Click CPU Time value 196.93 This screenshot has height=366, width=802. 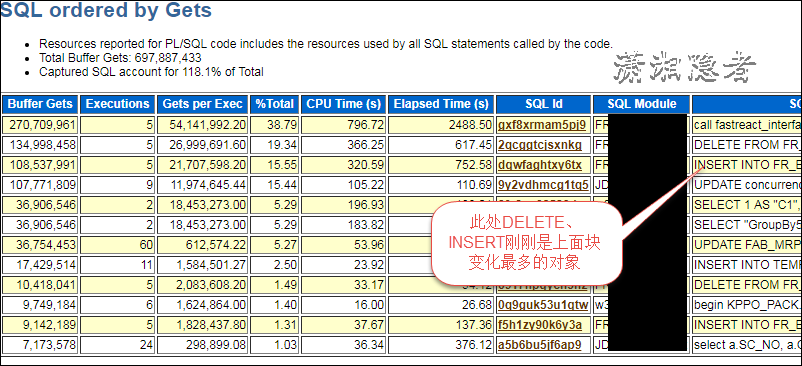pos(365,204)
